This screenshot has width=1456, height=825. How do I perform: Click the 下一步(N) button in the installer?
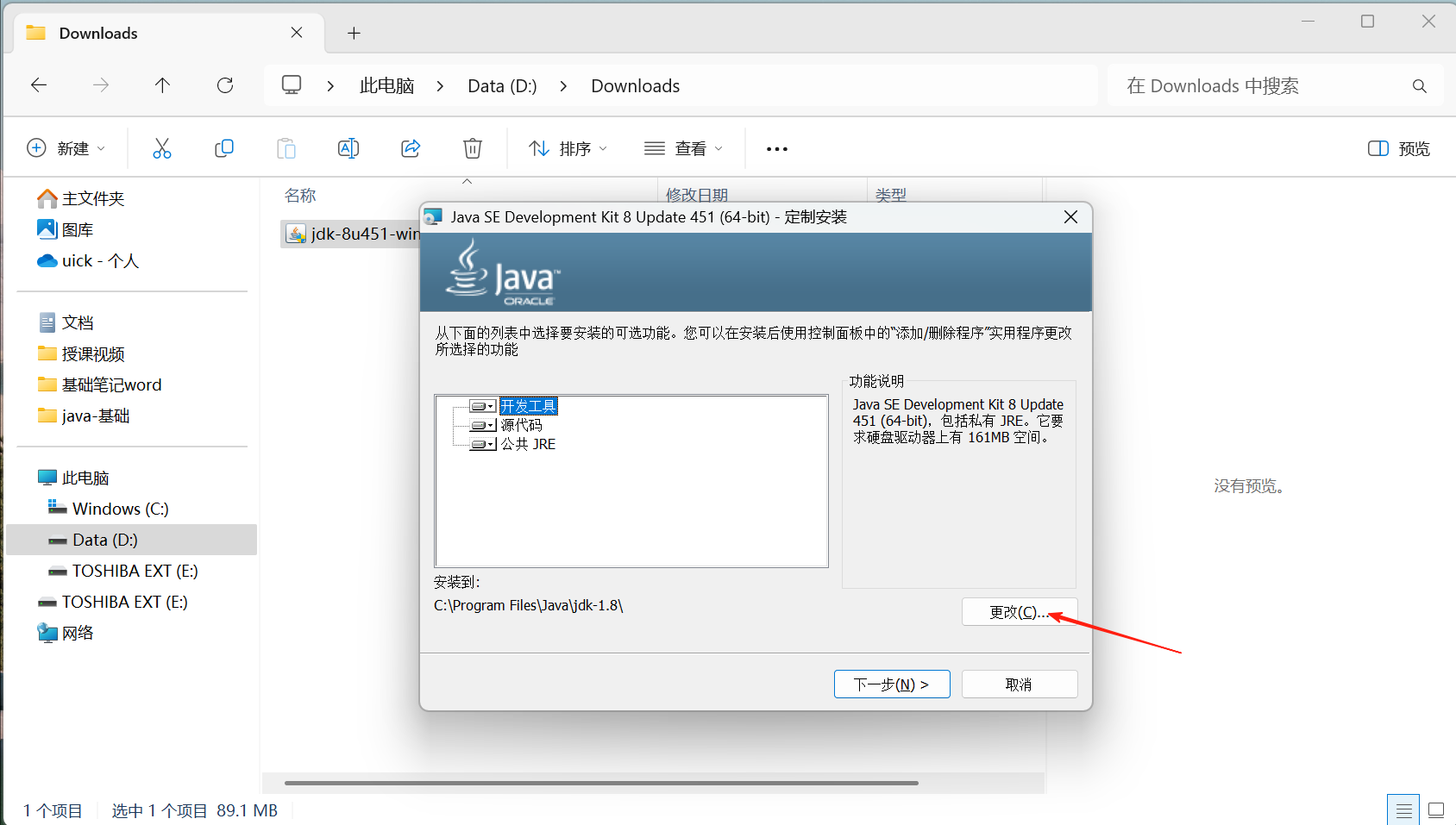point(891,684)
